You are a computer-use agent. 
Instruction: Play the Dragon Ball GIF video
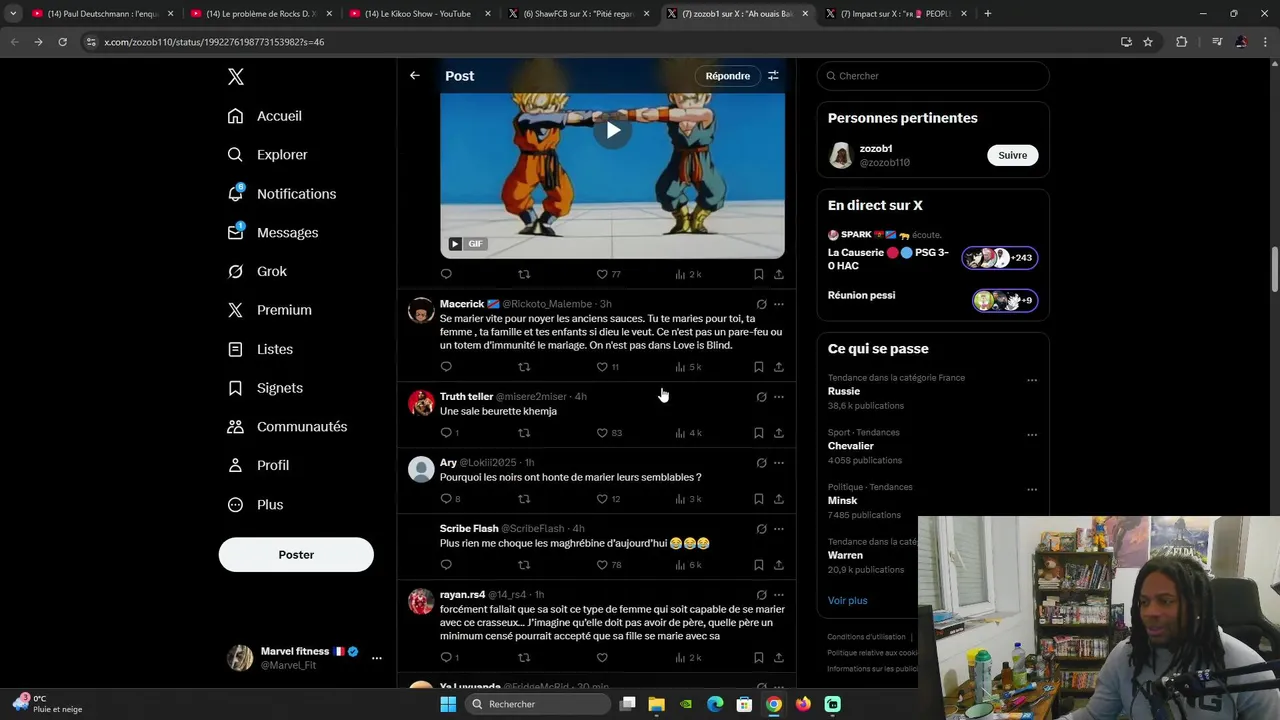612,130
